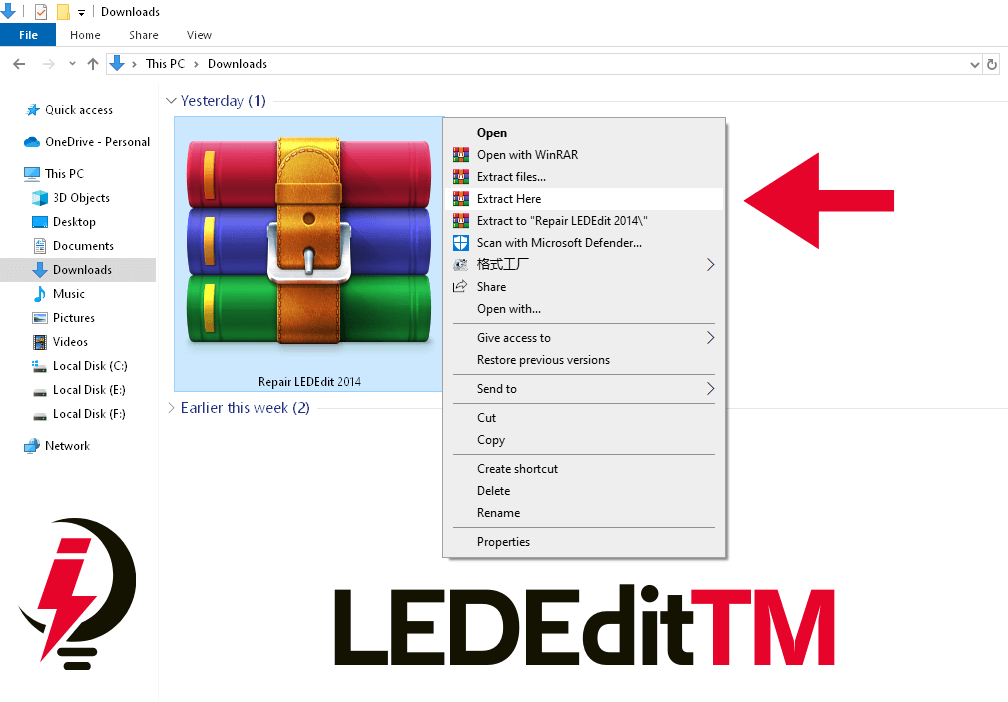
Task: Click Open at top of context menu
Action: [x=584, y=132]
